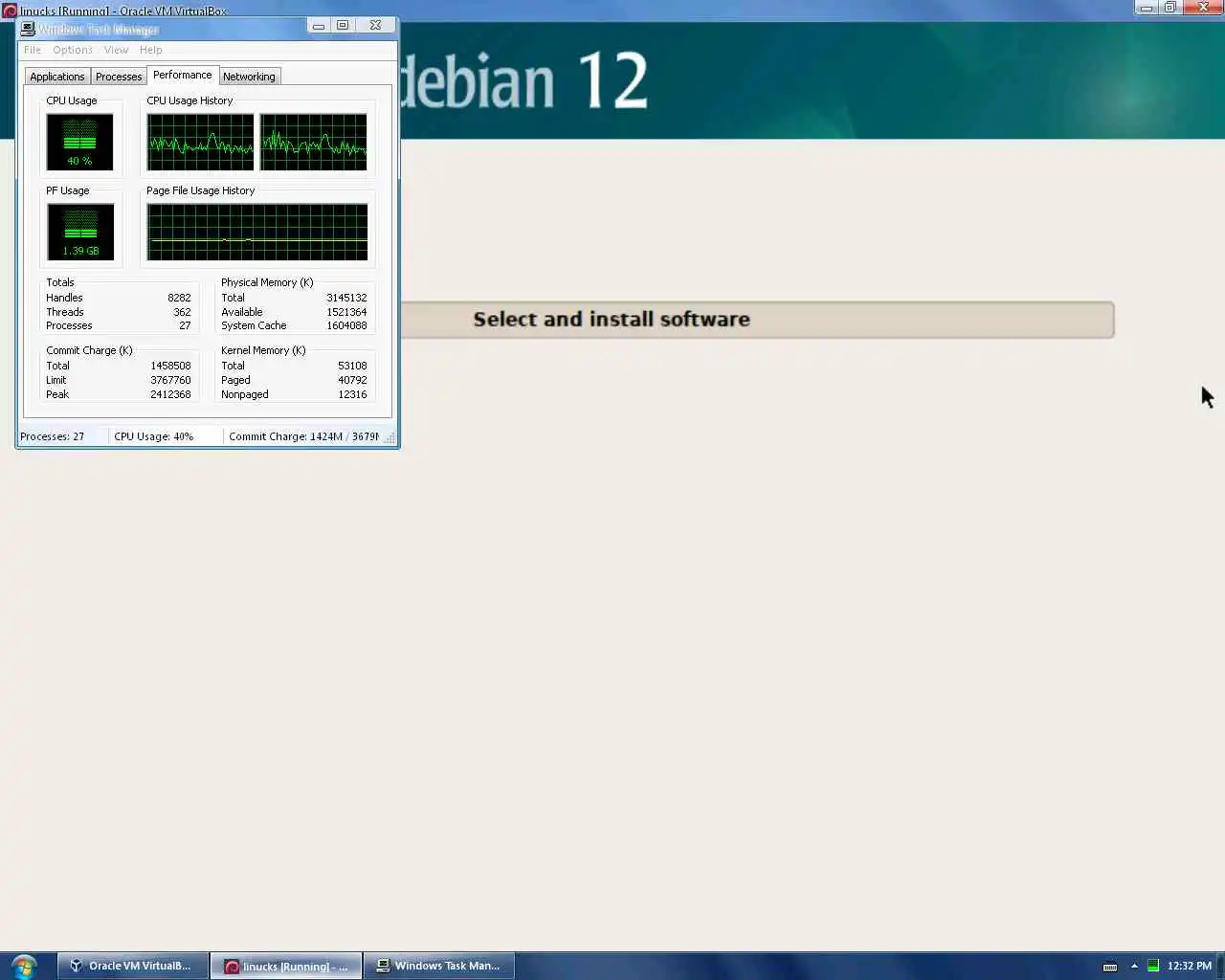Click the taskbar clock showing 12:32 PM

[1190, 966]
